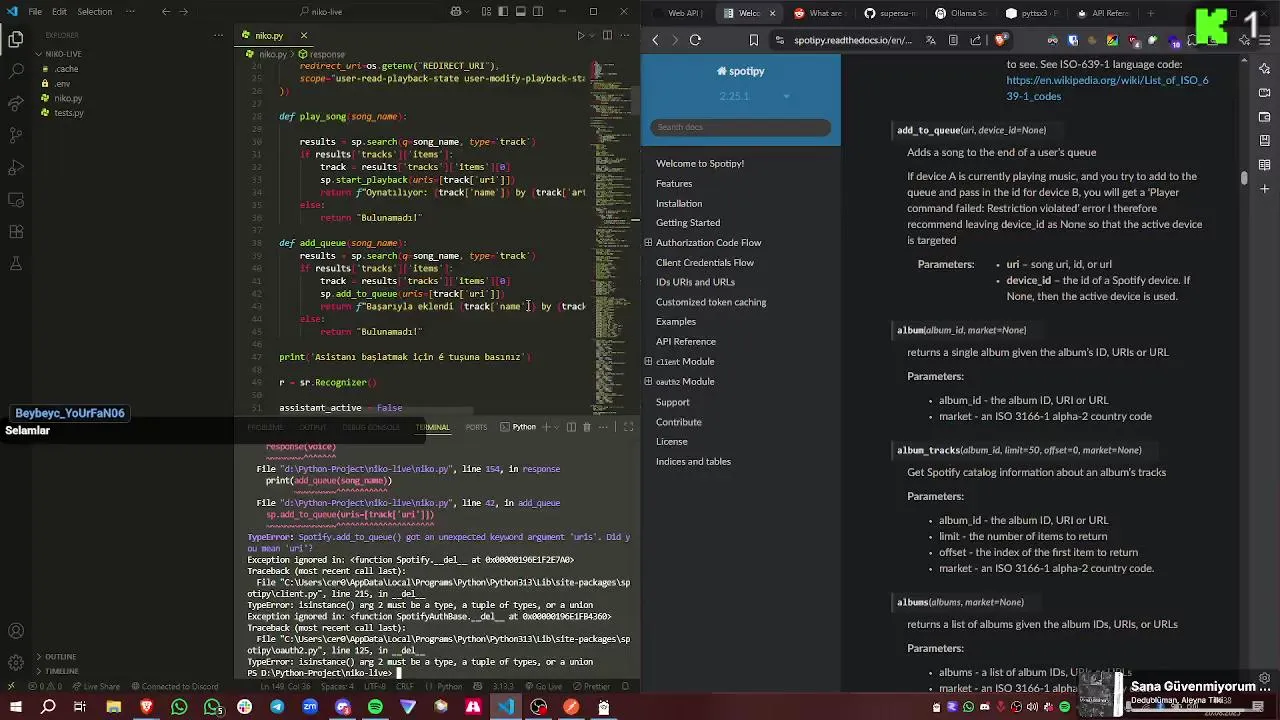Image resolution: width=1280 pixels, height=720 pixels.
Task: Reload the spotipy docs page
Action: (695, 40)
